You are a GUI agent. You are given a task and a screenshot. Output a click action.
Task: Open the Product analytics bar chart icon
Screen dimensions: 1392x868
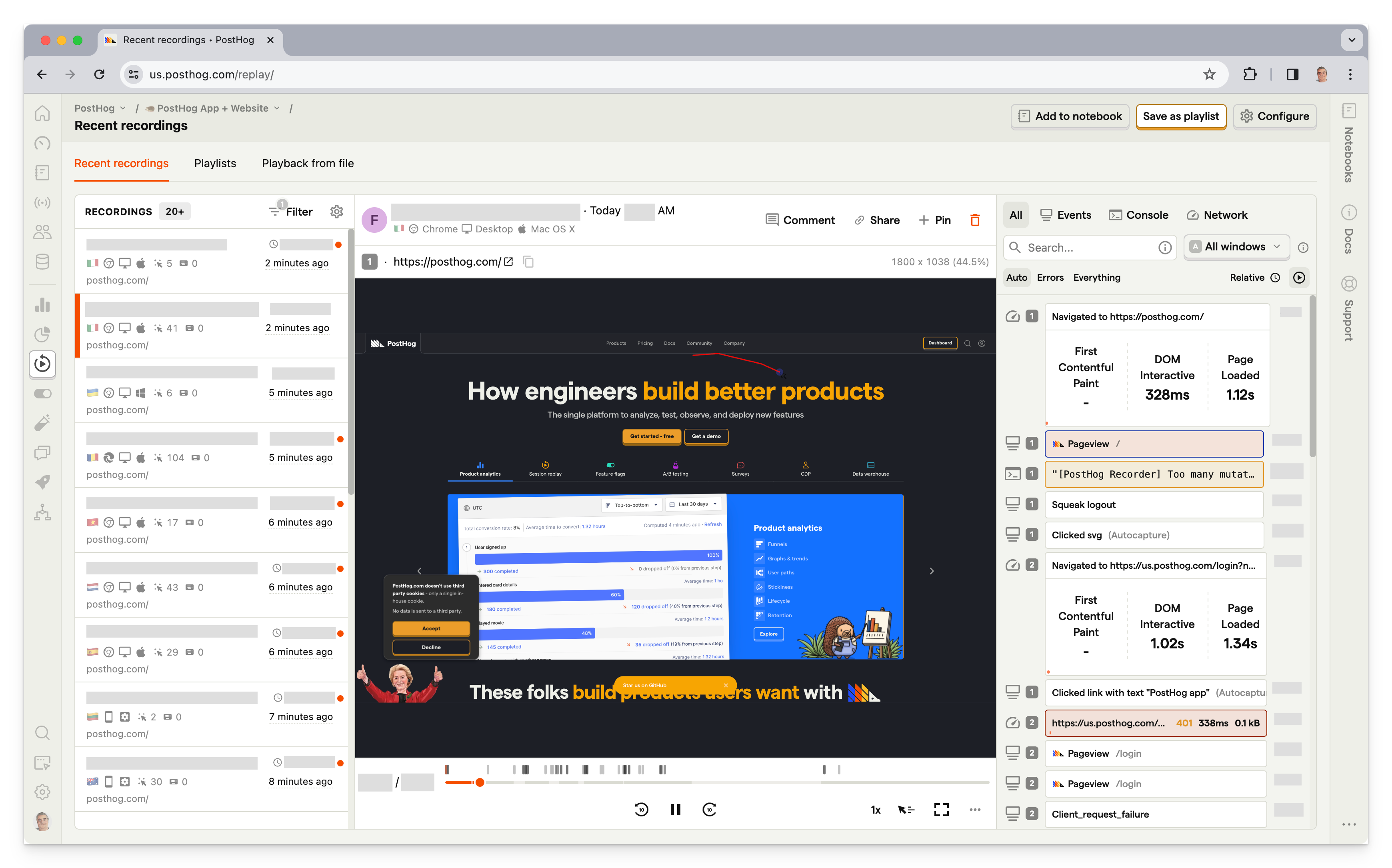pos(42,304)
